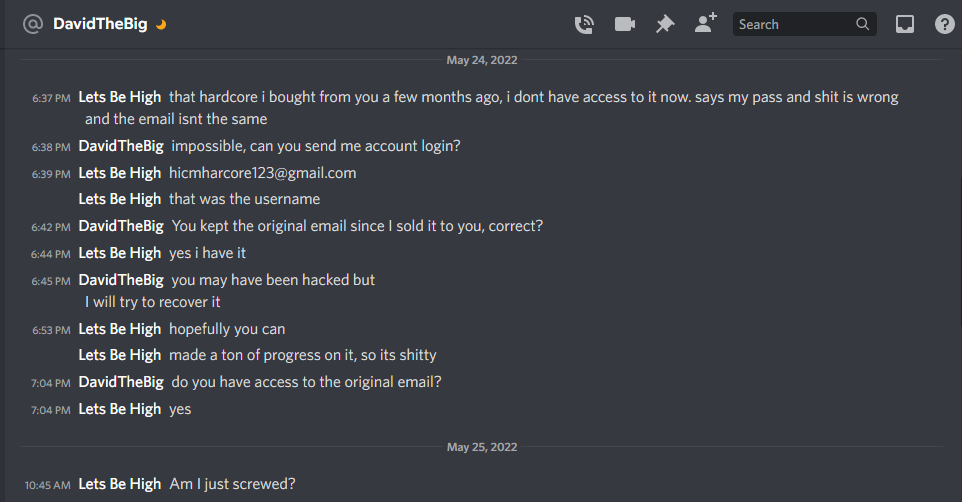This screenshot has width=962, height=502.
Task: Click the @ icon beside DavidTheBig
Action: (x=33, y=24)
